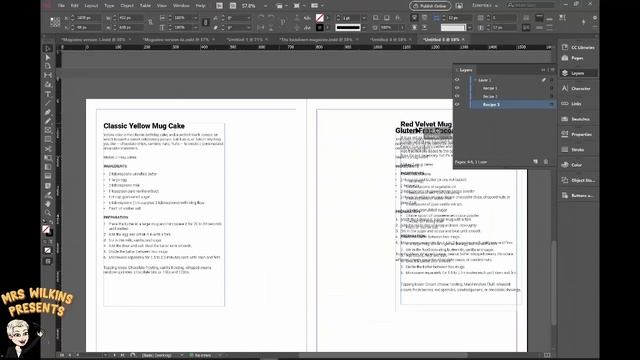The width and height of the screenshot is (640, 360).
Task: Open the CC Libraries panel
Action: click(x=578, y=47)
